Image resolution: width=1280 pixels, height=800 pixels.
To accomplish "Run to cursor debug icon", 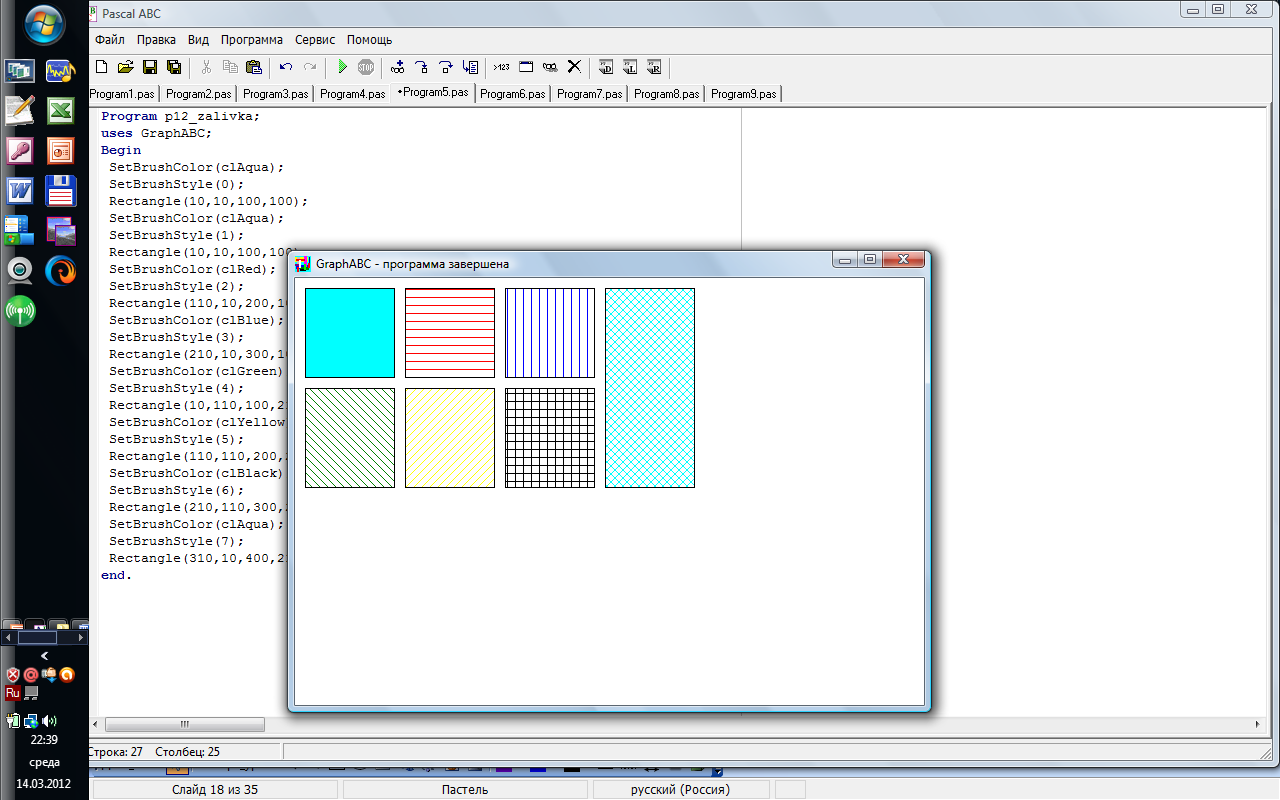I will tap(470, 67).
